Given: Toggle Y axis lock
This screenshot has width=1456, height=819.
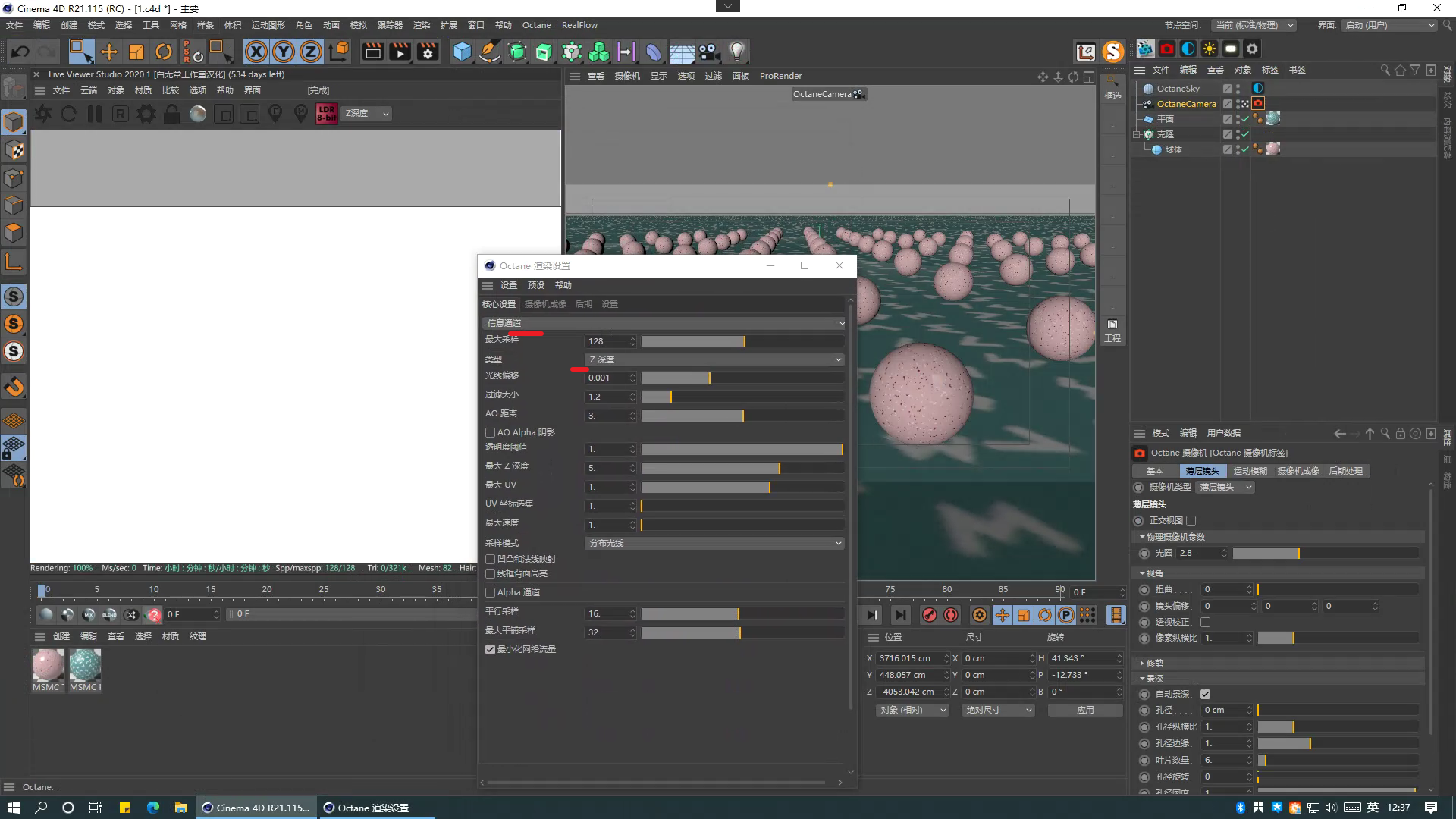Looking at the screenshot, I should tap(284, 52).
